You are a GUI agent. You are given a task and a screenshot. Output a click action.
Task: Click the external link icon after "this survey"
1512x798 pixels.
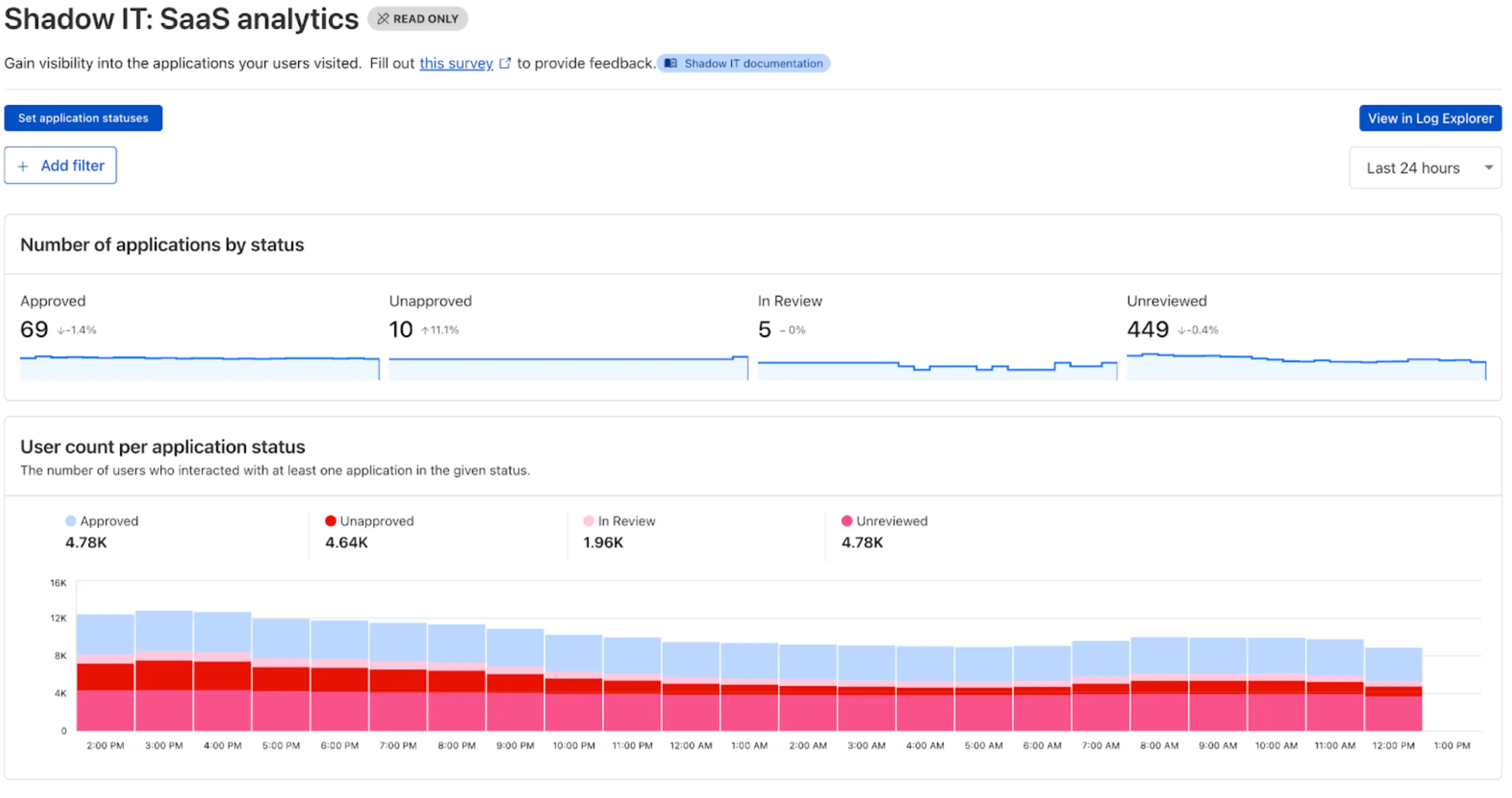click(505, 63)
